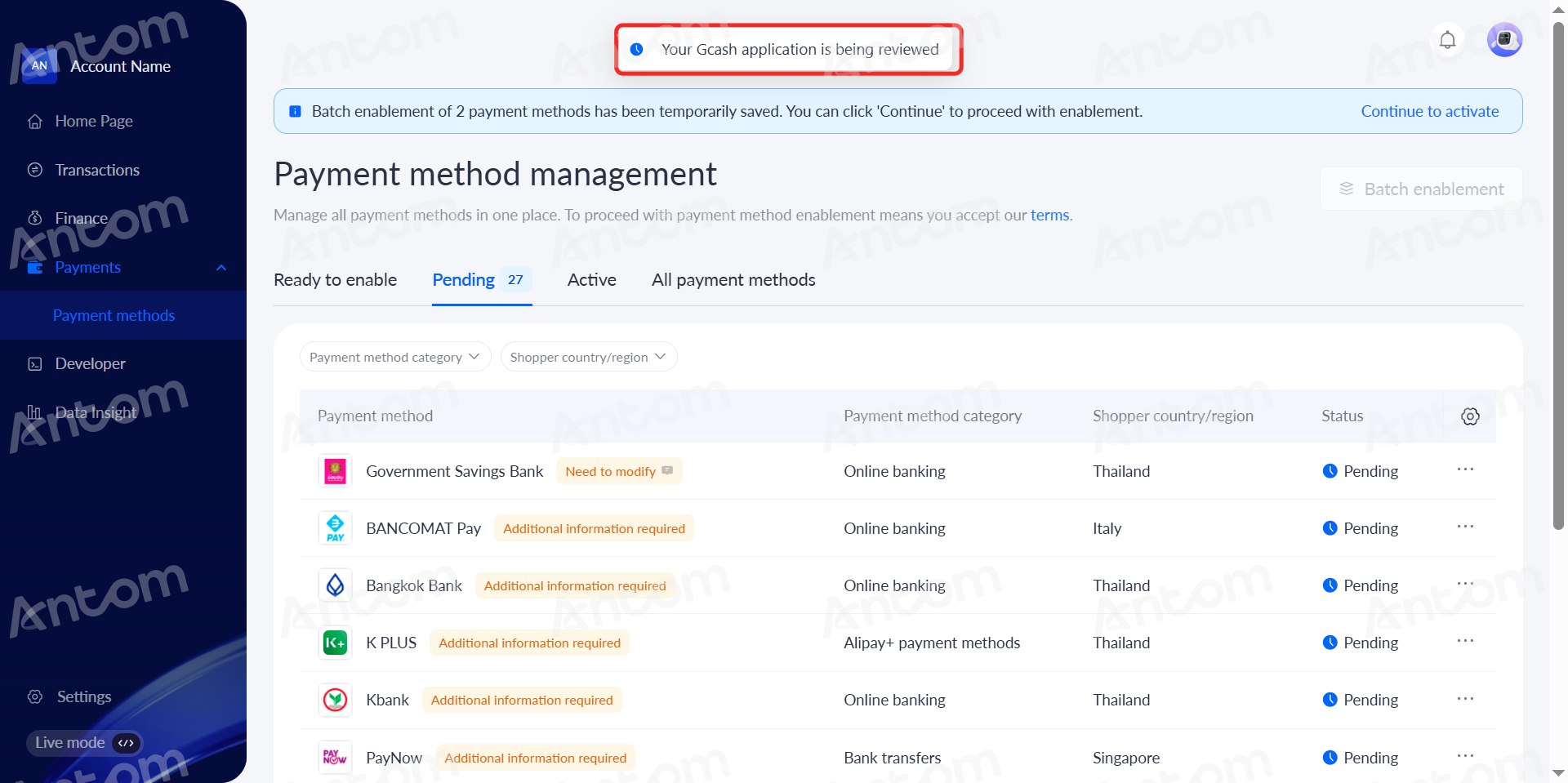Viewport: 1568px width, 783px height.
Task: Click K PLUS Additional information required tag
Action: coord(529,643)
